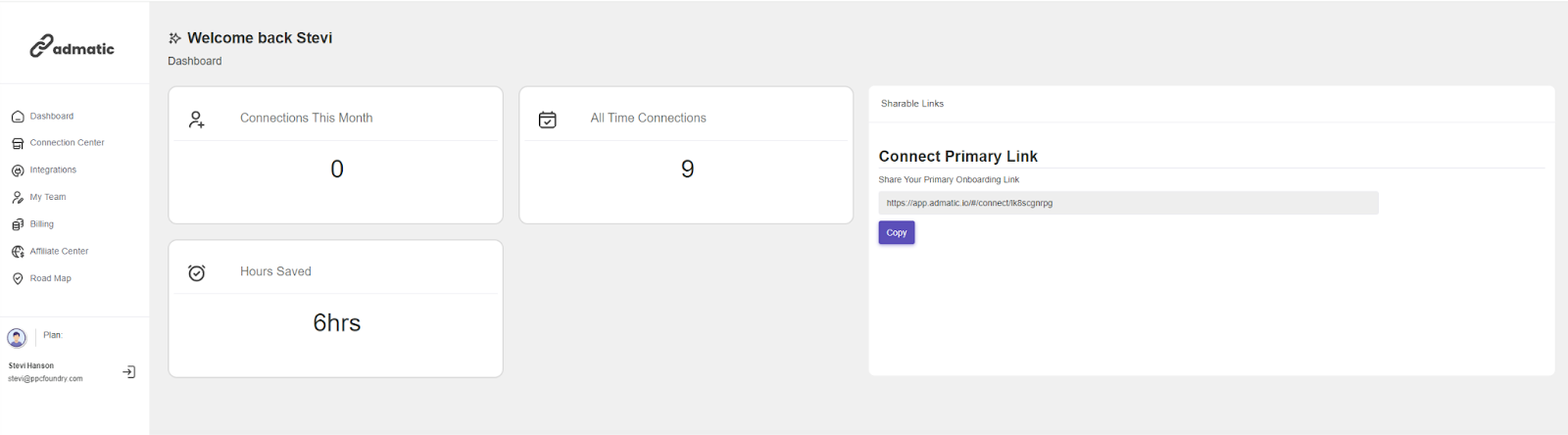Image resolution: width=1568 pixels, height=435 pixels.
Task: Click the add-user icon on Connections This Month
Action: [x=197, y=120]
